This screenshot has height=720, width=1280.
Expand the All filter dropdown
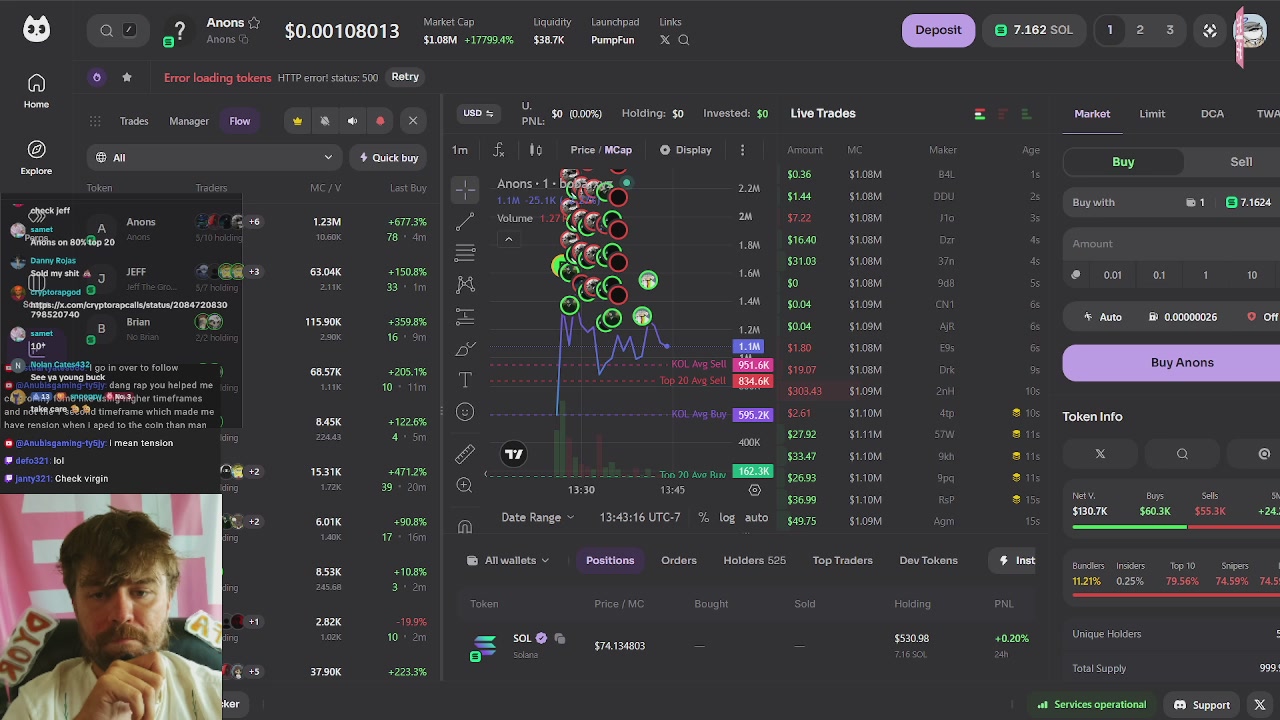pos(214,158)
